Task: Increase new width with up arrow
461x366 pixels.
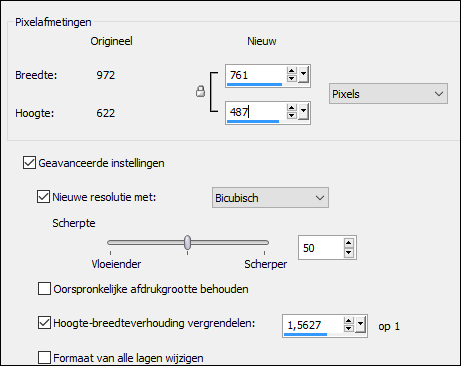Action: pos(292,71)
